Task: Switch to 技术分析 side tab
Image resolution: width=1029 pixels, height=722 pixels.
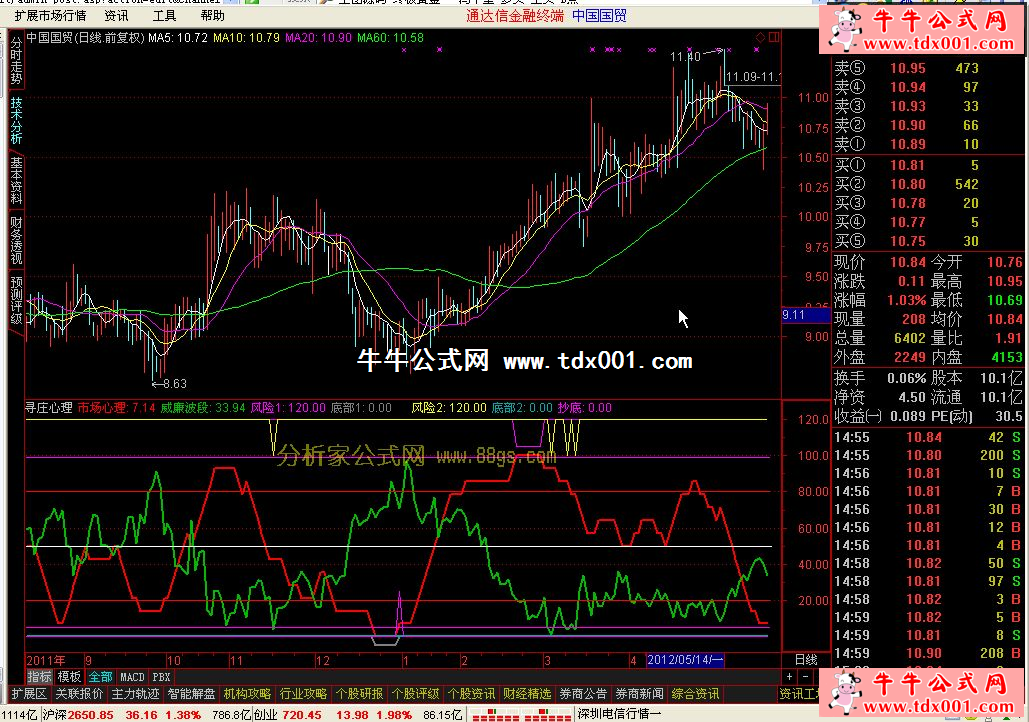Action: [16, 121]
